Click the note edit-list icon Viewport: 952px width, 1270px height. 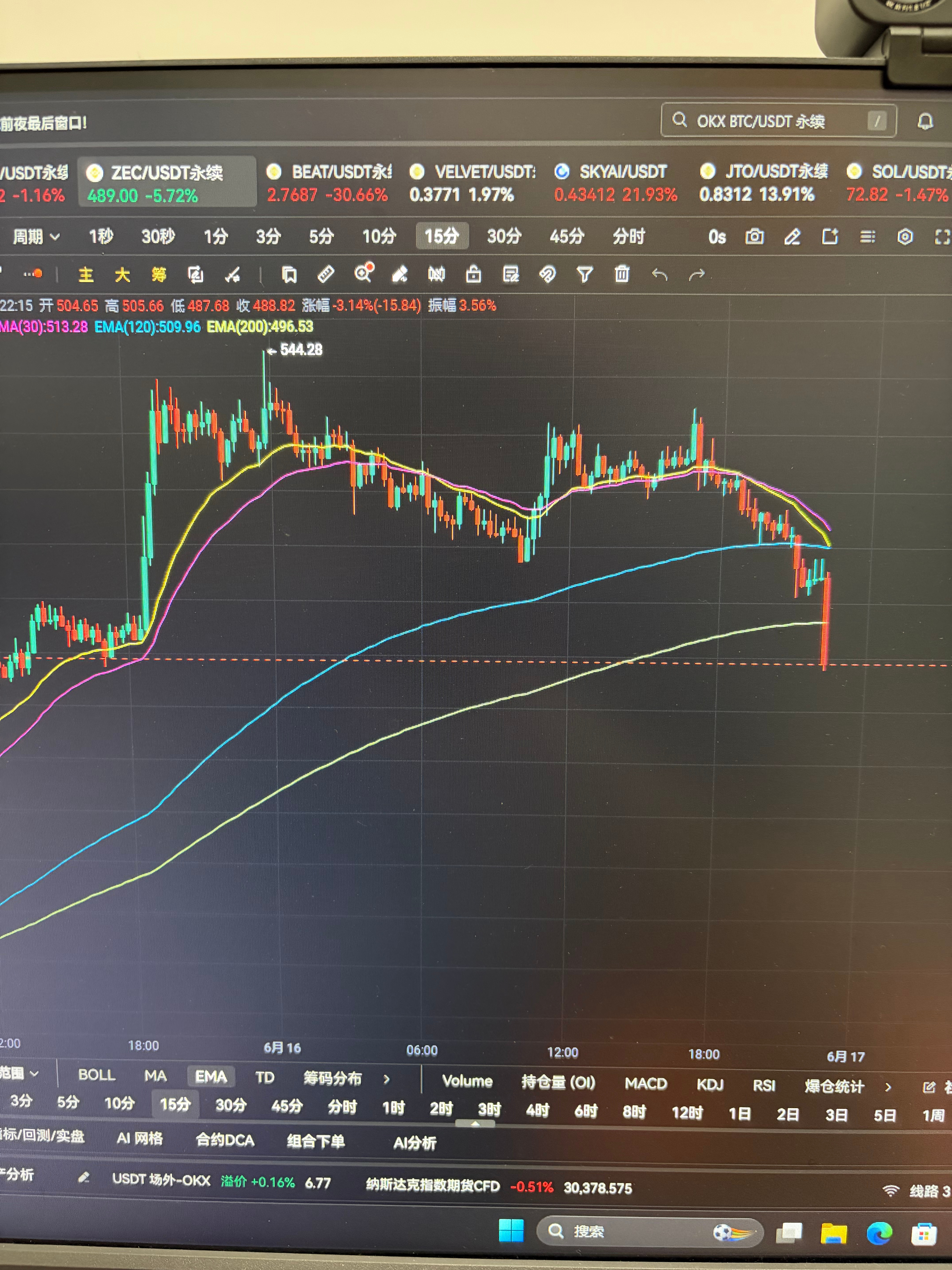(511, 274)
